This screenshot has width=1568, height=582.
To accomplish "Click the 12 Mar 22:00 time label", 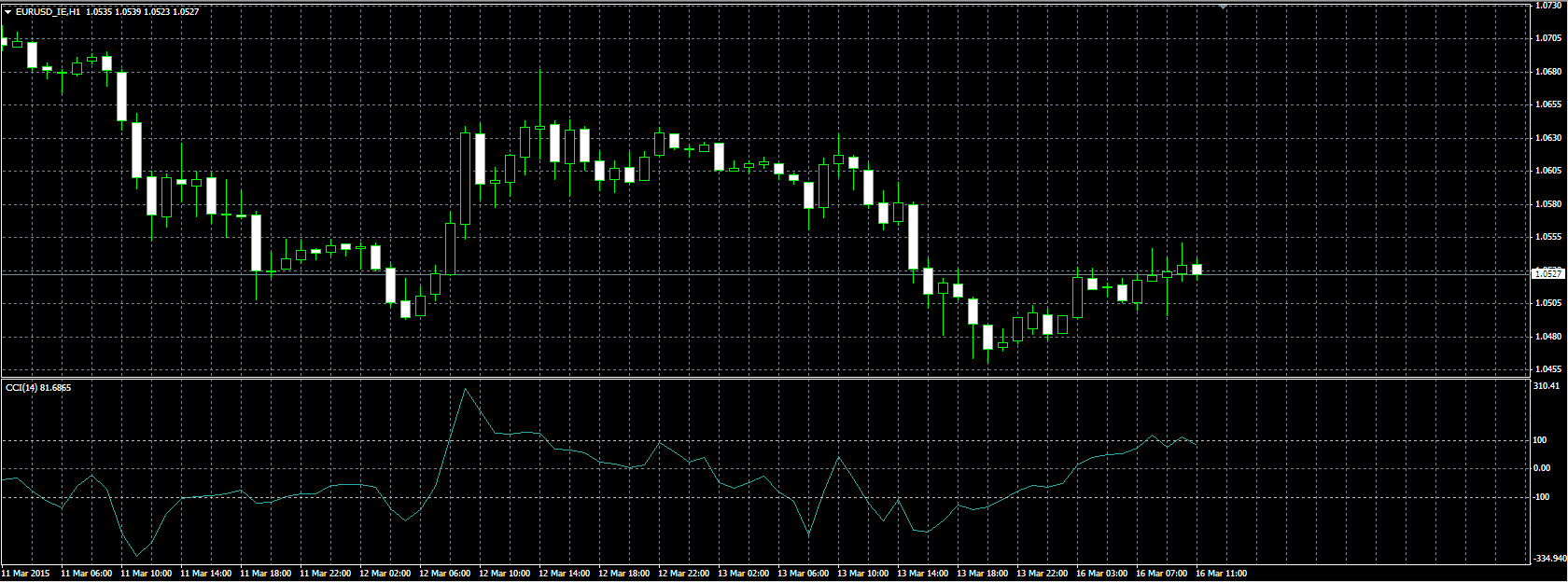I will coord(683,574).
